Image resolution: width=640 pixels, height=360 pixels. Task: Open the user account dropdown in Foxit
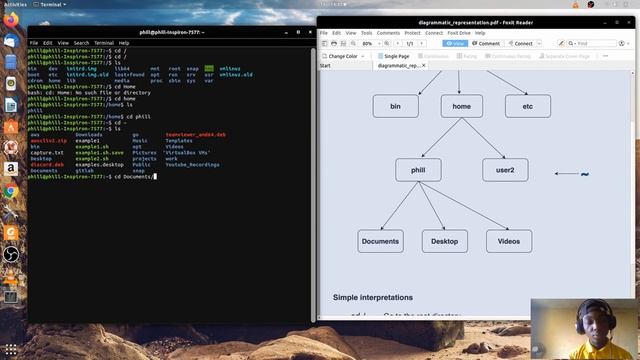pos(624,43)
